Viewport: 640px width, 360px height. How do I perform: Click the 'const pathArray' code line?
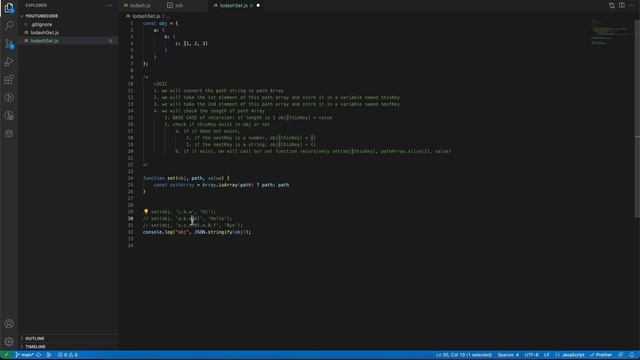[221, 185]
